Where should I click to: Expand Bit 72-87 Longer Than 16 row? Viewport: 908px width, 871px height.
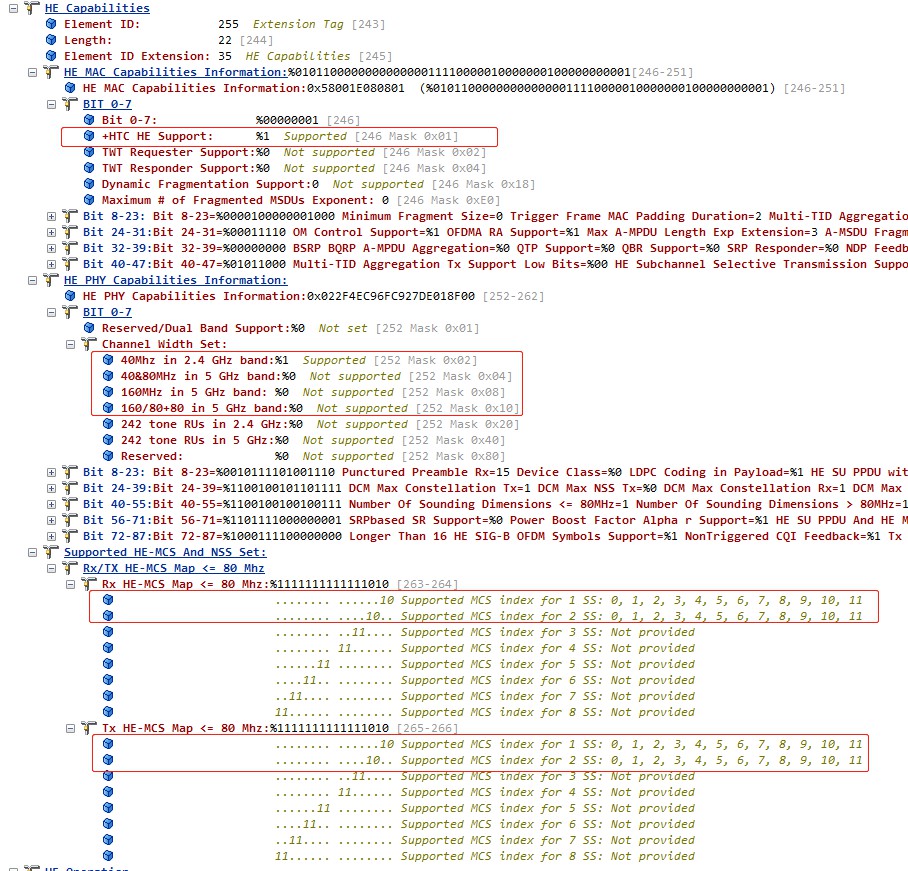point(52,536)
